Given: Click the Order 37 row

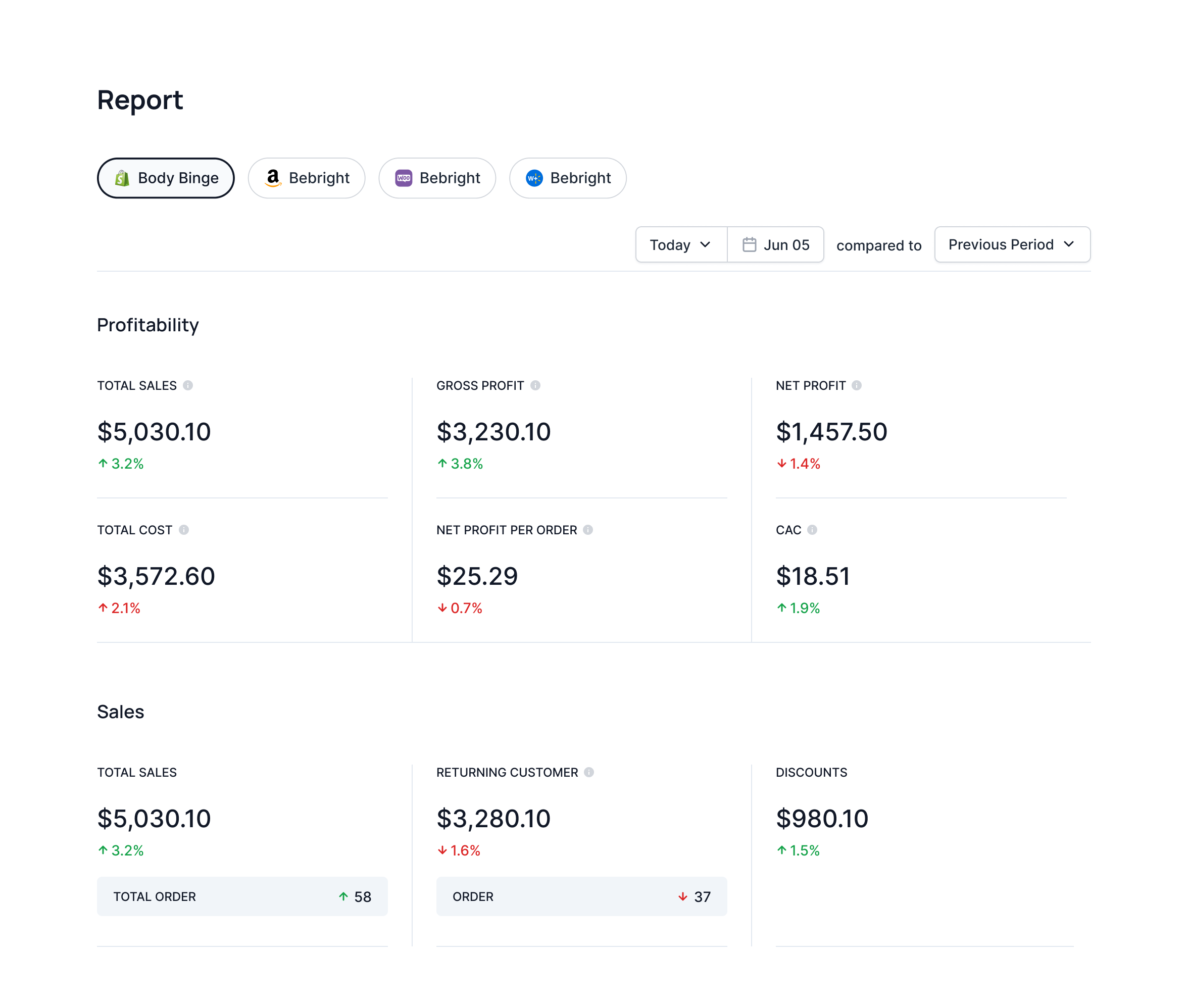Looking at the screenshot, I should 581,896.
